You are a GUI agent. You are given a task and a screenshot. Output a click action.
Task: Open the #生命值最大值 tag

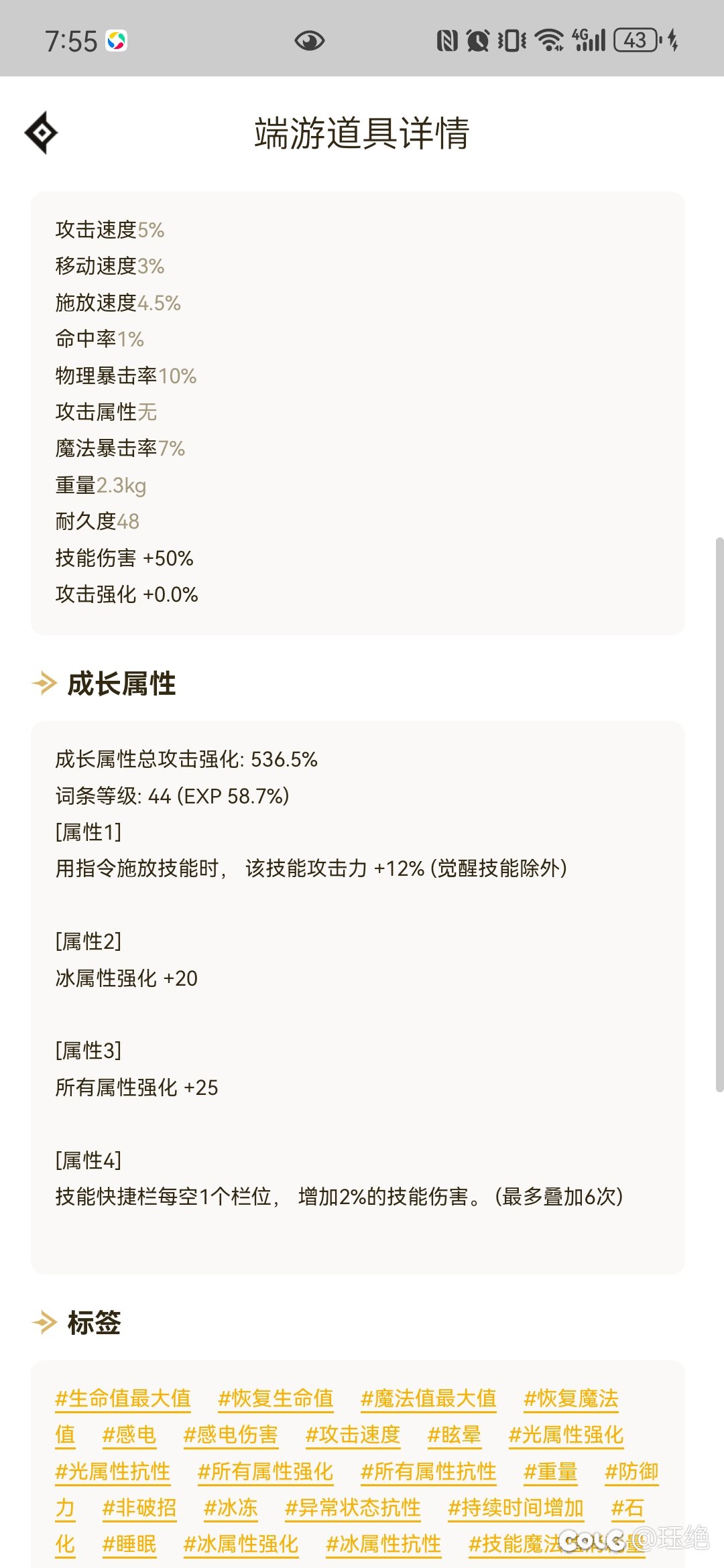pyautogui.click(x=123, y=1398)
